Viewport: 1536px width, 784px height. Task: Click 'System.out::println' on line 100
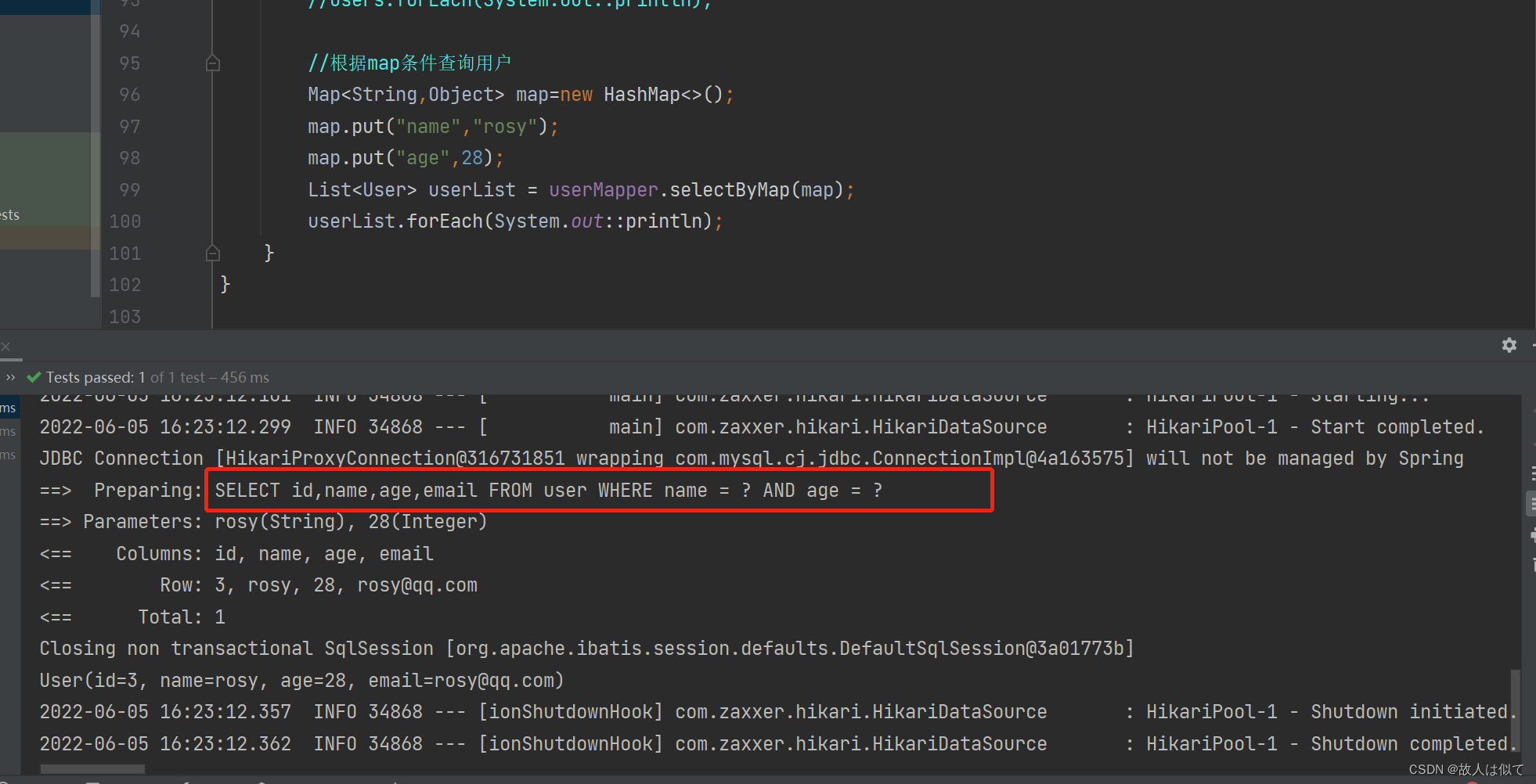tap(598, 221)
